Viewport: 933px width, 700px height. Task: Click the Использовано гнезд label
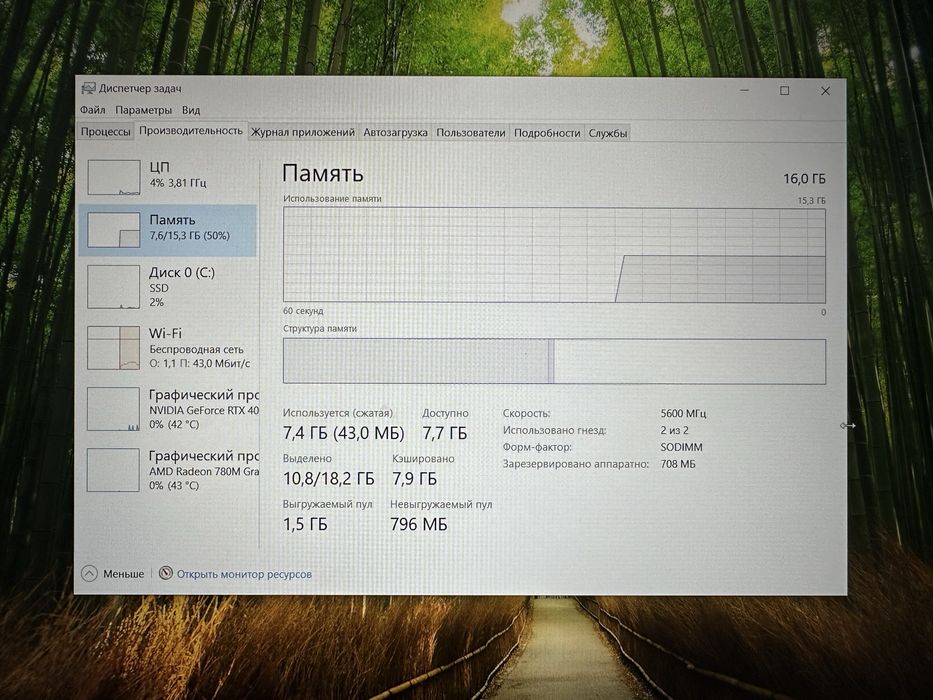pyautogui.click(x=555, y=430)
